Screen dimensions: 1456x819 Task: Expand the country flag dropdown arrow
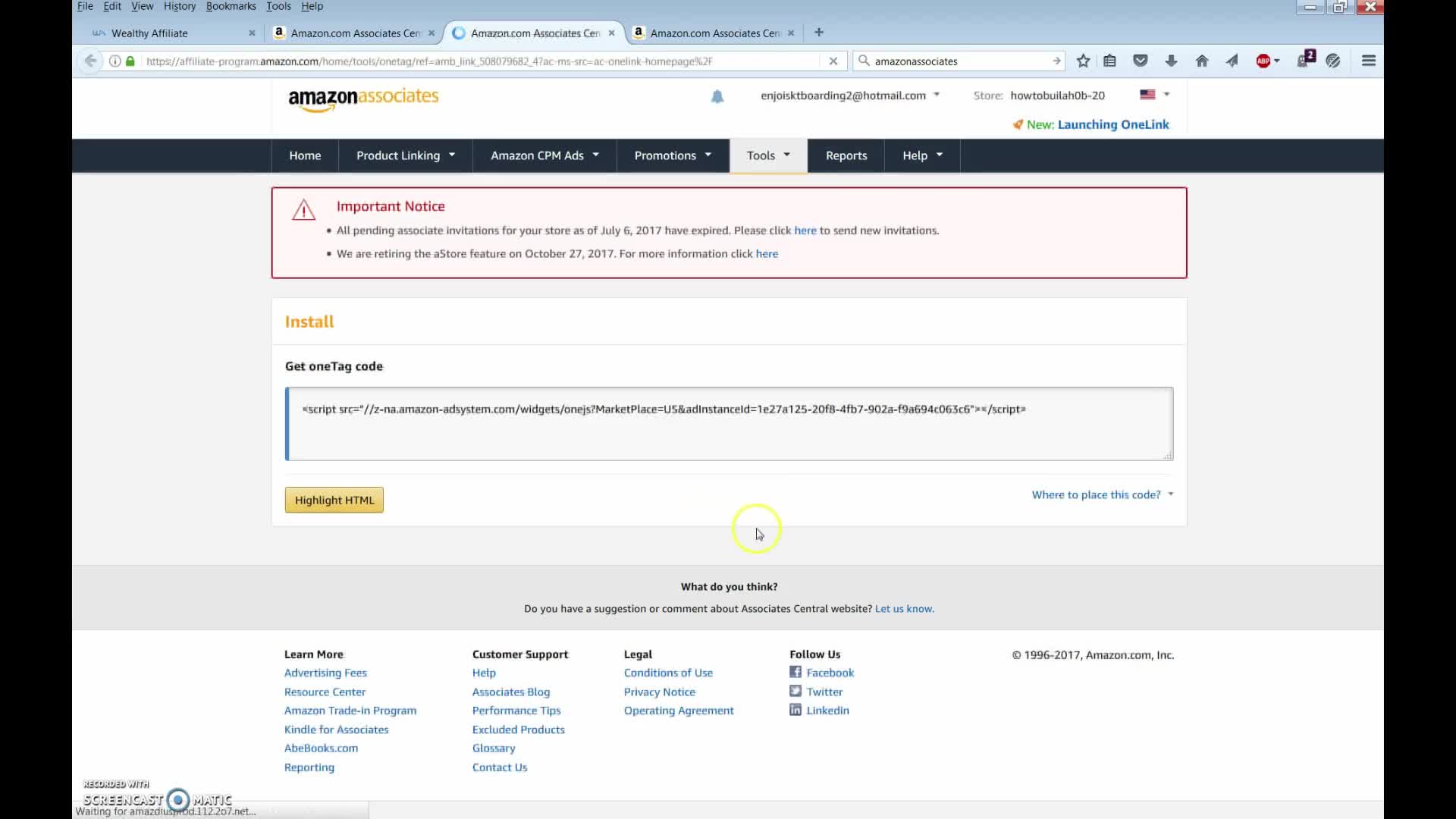point(1166,95)
